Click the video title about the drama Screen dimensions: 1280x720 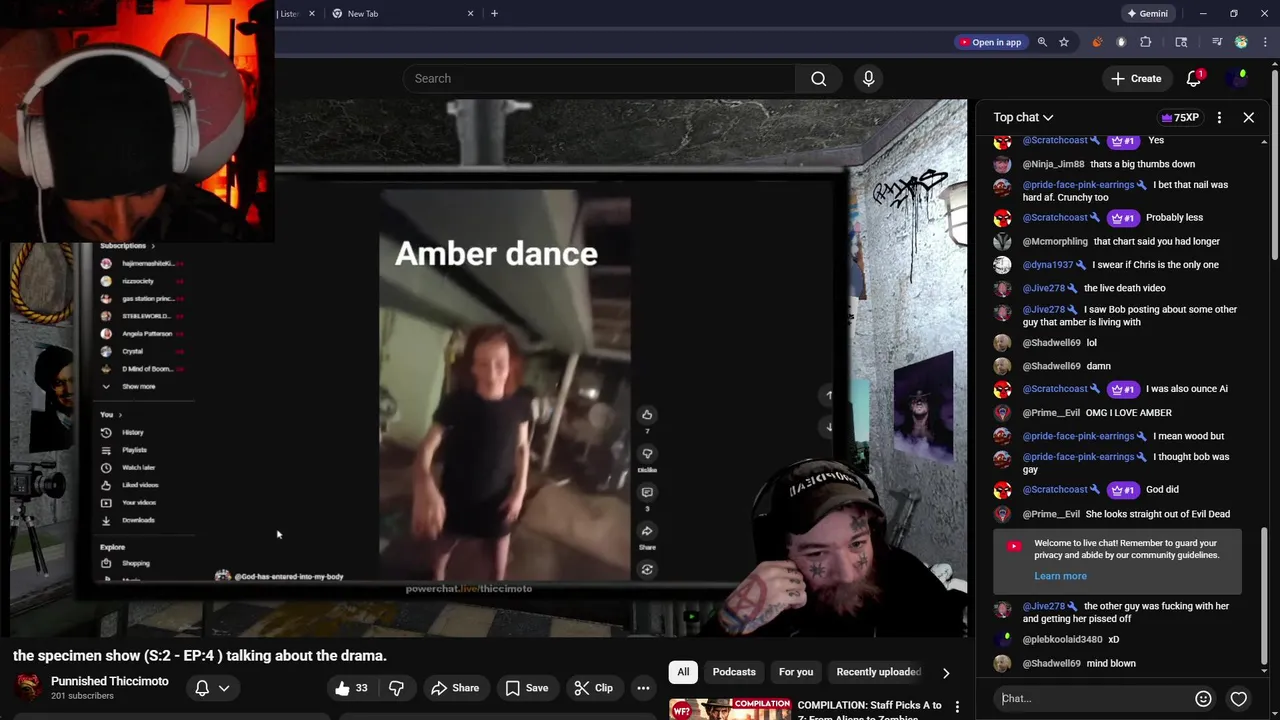(x=200, y=656)
